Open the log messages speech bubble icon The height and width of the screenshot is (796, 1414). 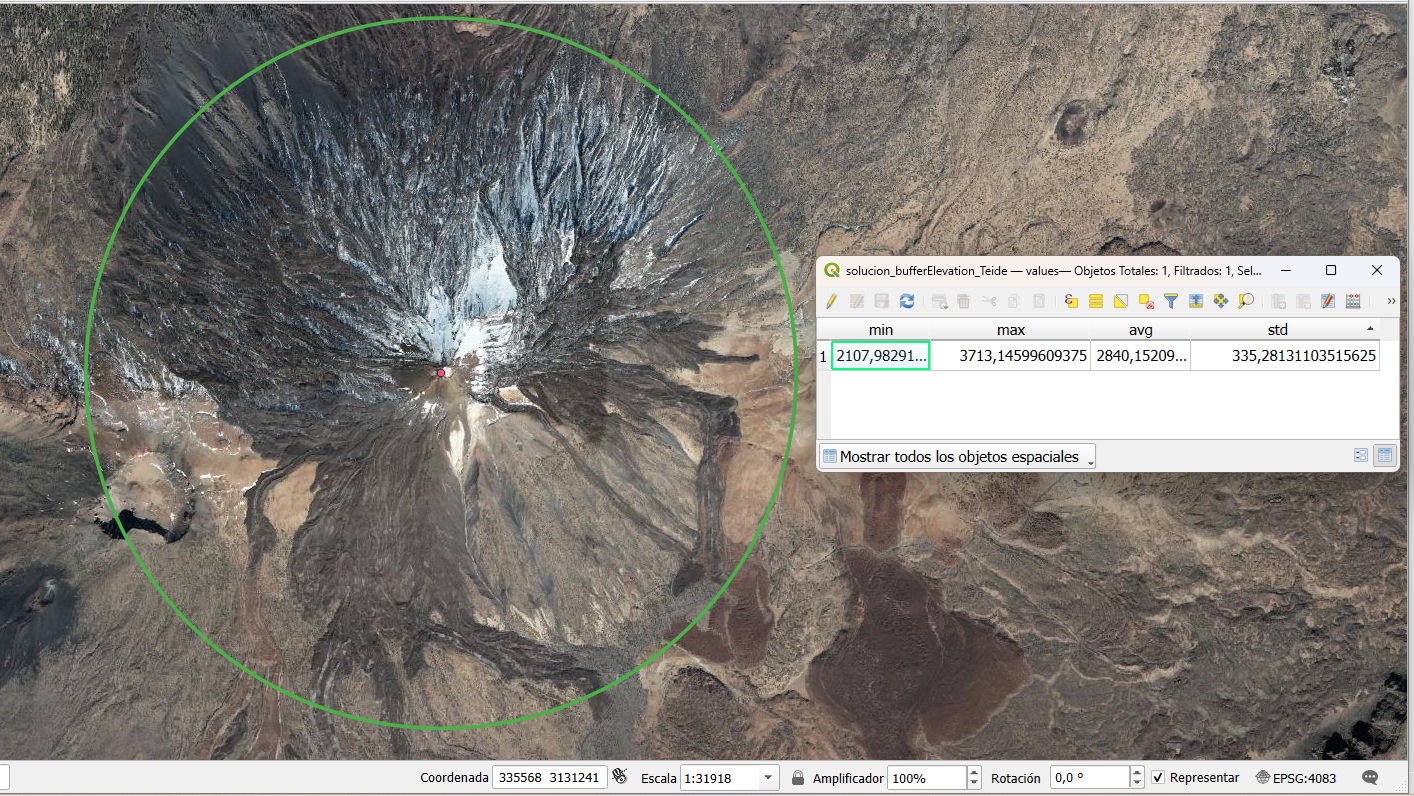(x=1370, y=777)
